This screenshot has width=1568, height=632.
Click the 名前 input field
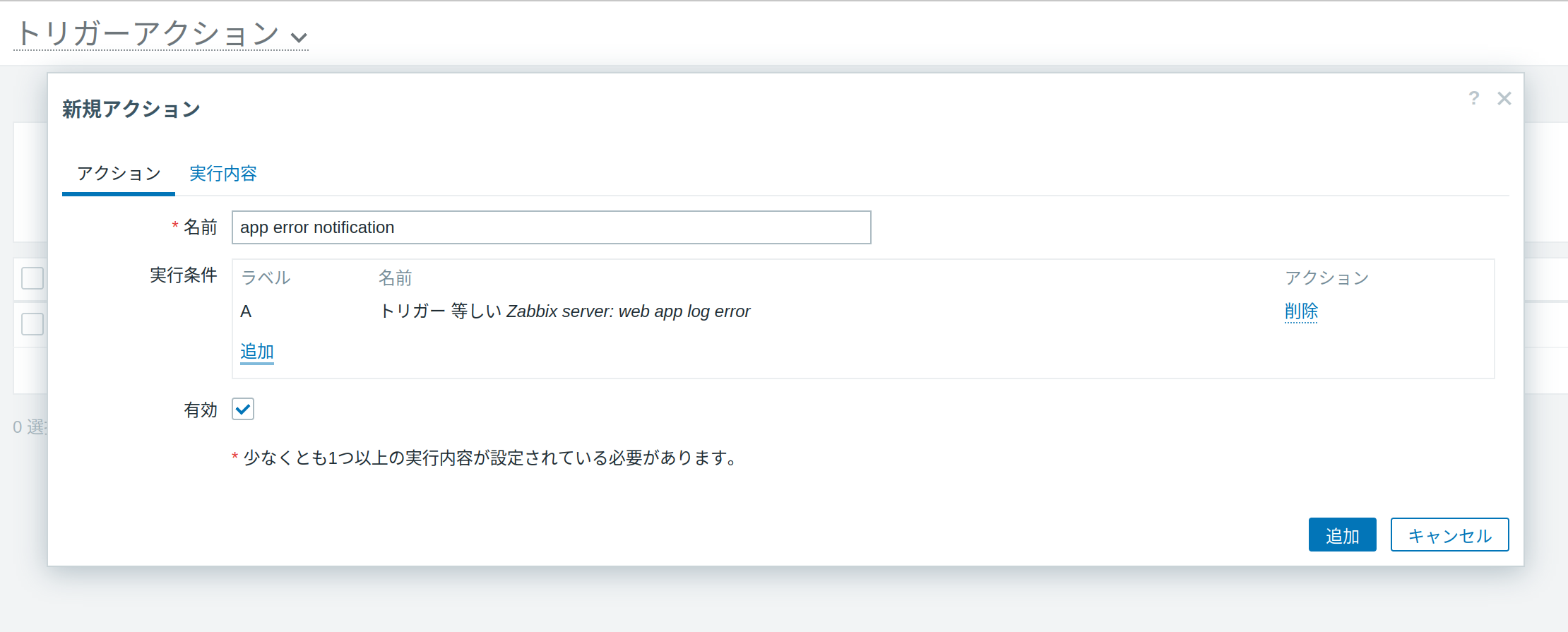click(x=551, y=227)
